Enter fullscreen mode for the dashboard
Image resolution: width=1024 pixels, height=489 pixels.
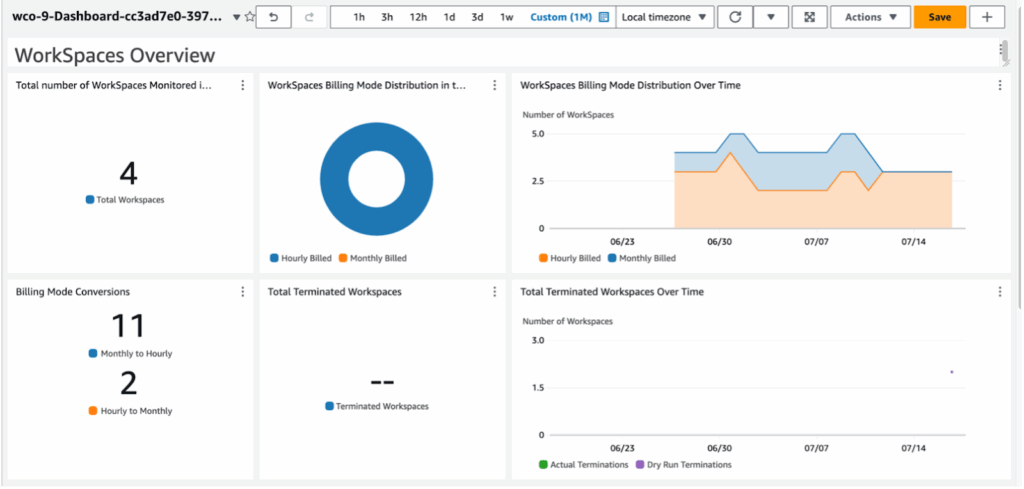point(808,17)
